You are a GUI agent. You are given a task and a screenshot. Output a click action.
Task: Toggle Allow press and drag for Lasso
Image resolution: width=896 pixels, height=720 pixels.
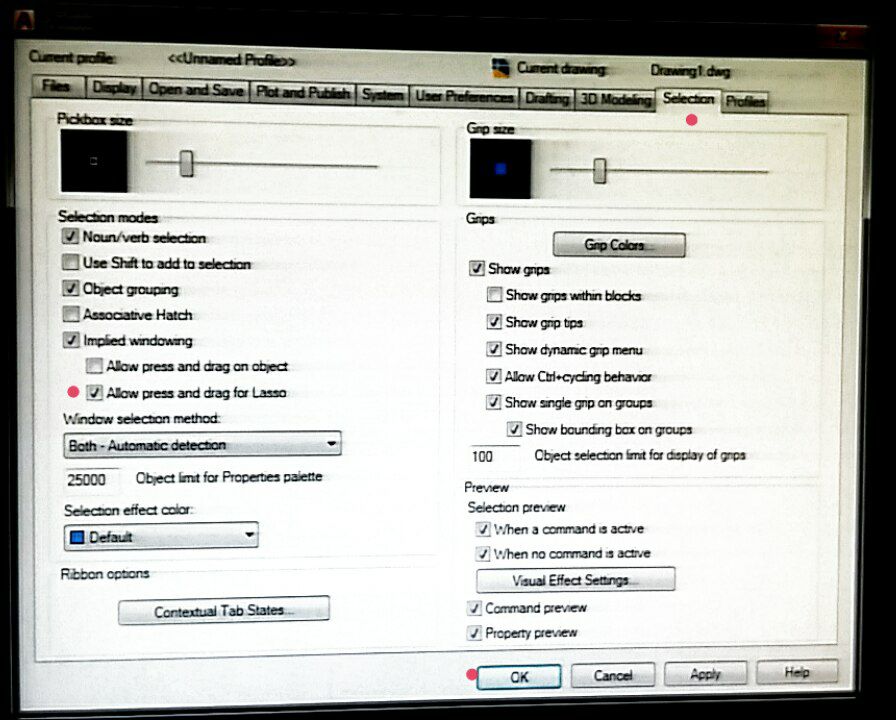(x=94, y=393)
